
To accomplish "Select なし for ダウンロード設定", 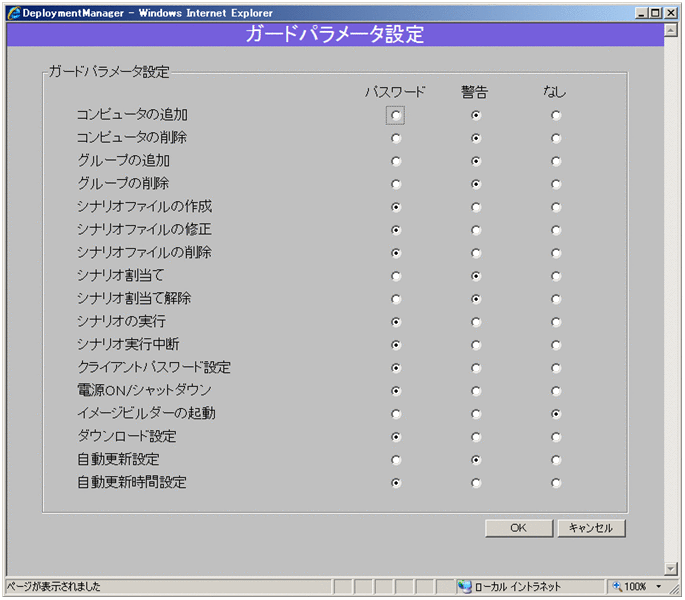I will (x=556, y=437).
